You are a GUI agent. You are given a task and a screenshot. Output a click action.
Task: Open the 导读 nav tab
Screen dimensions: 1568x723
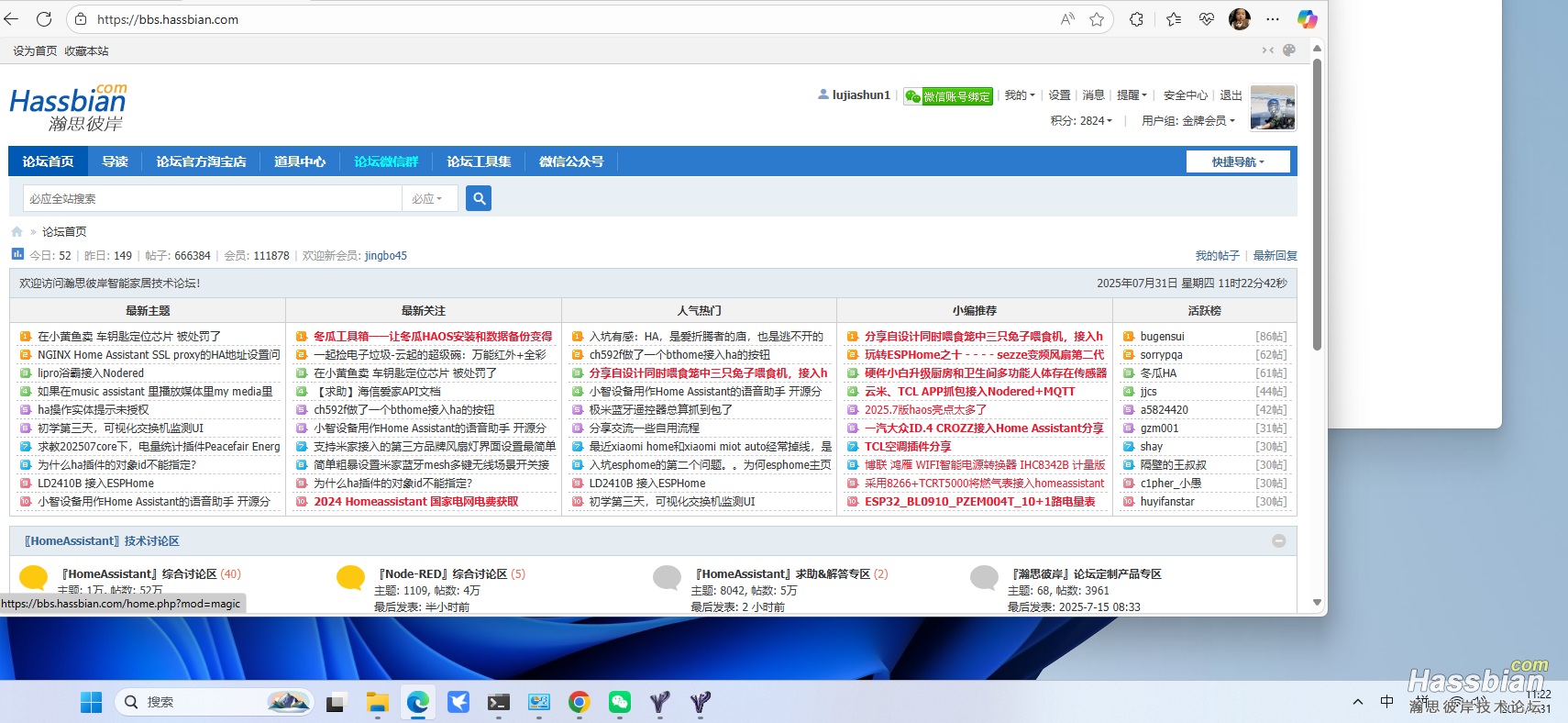point(115,161)
